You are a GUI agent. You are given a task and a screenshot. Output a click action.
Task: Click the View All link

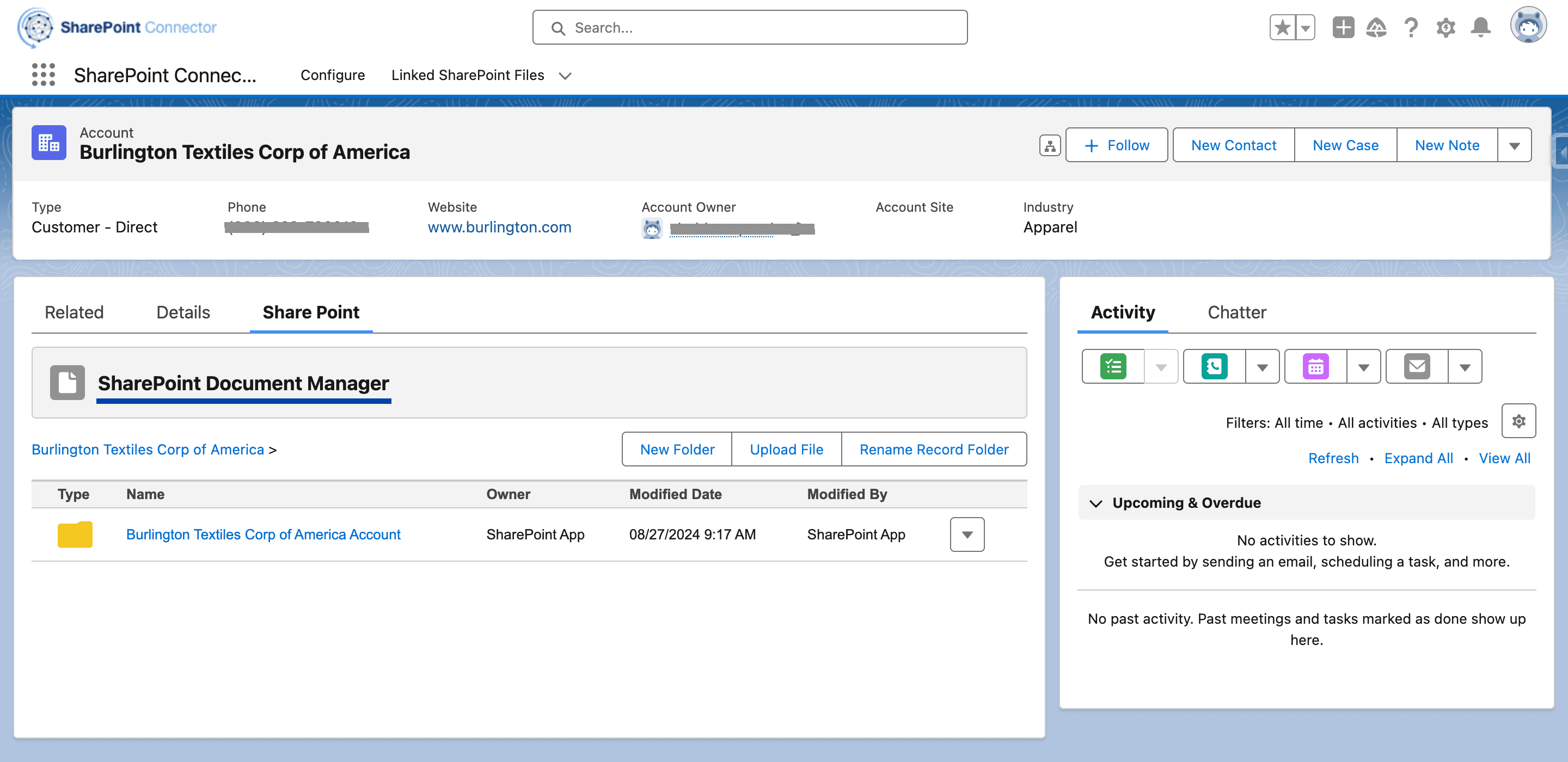1504,458
